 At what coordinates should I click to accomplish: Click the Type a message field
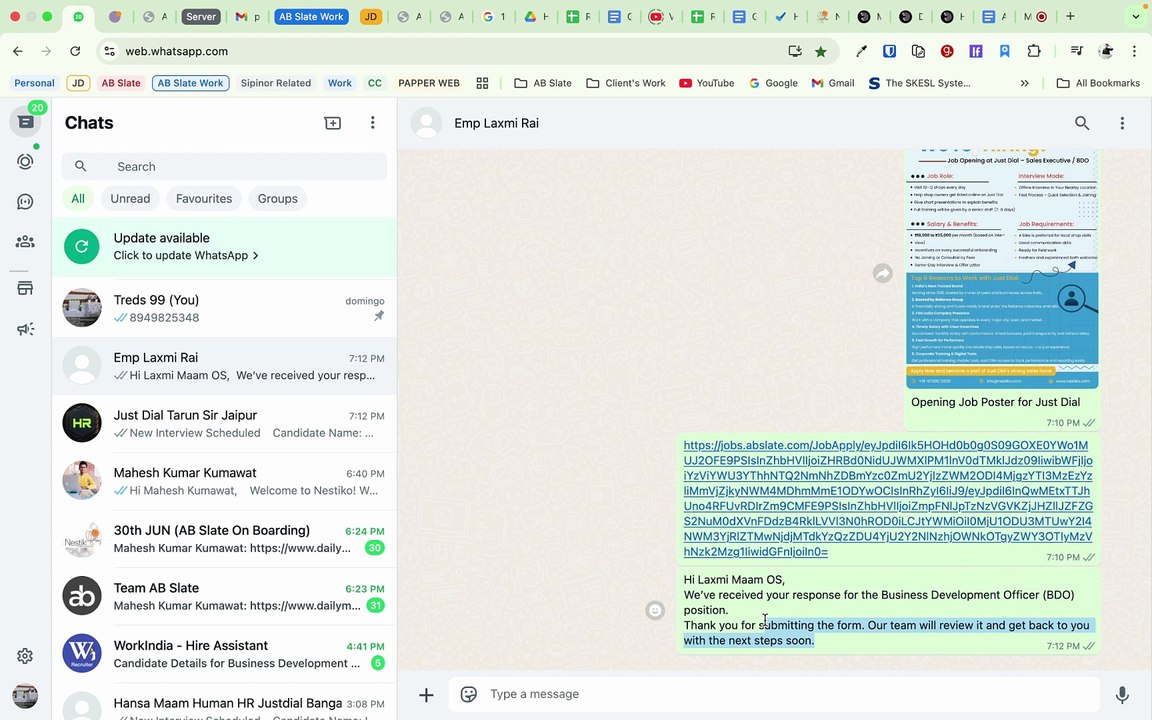tap(790, 694)
